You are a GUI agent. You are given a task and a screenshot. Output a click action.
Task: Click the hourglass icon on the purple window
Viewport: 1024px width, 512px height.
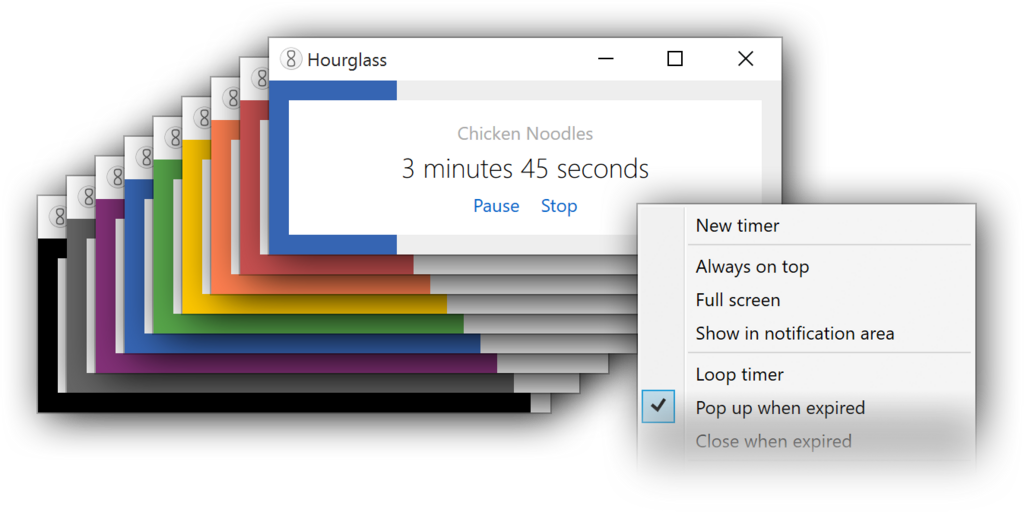[x=116, y=177]
